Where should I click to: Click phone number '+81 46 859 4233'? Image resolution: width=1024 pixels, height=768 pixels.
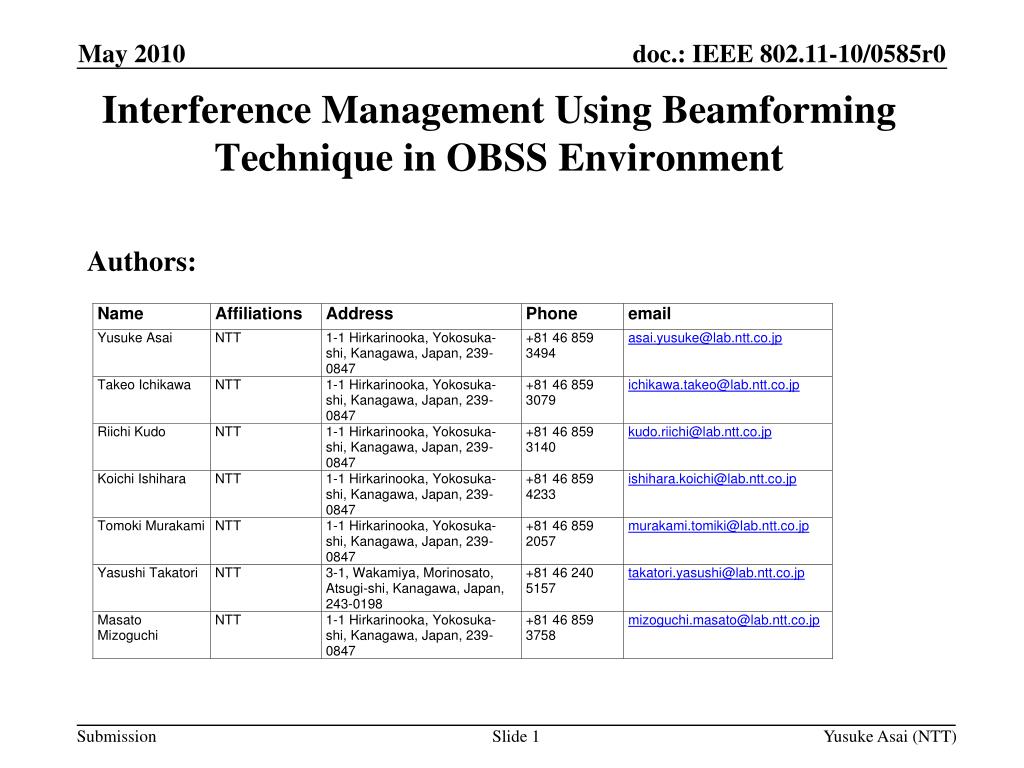pos(560,487)
